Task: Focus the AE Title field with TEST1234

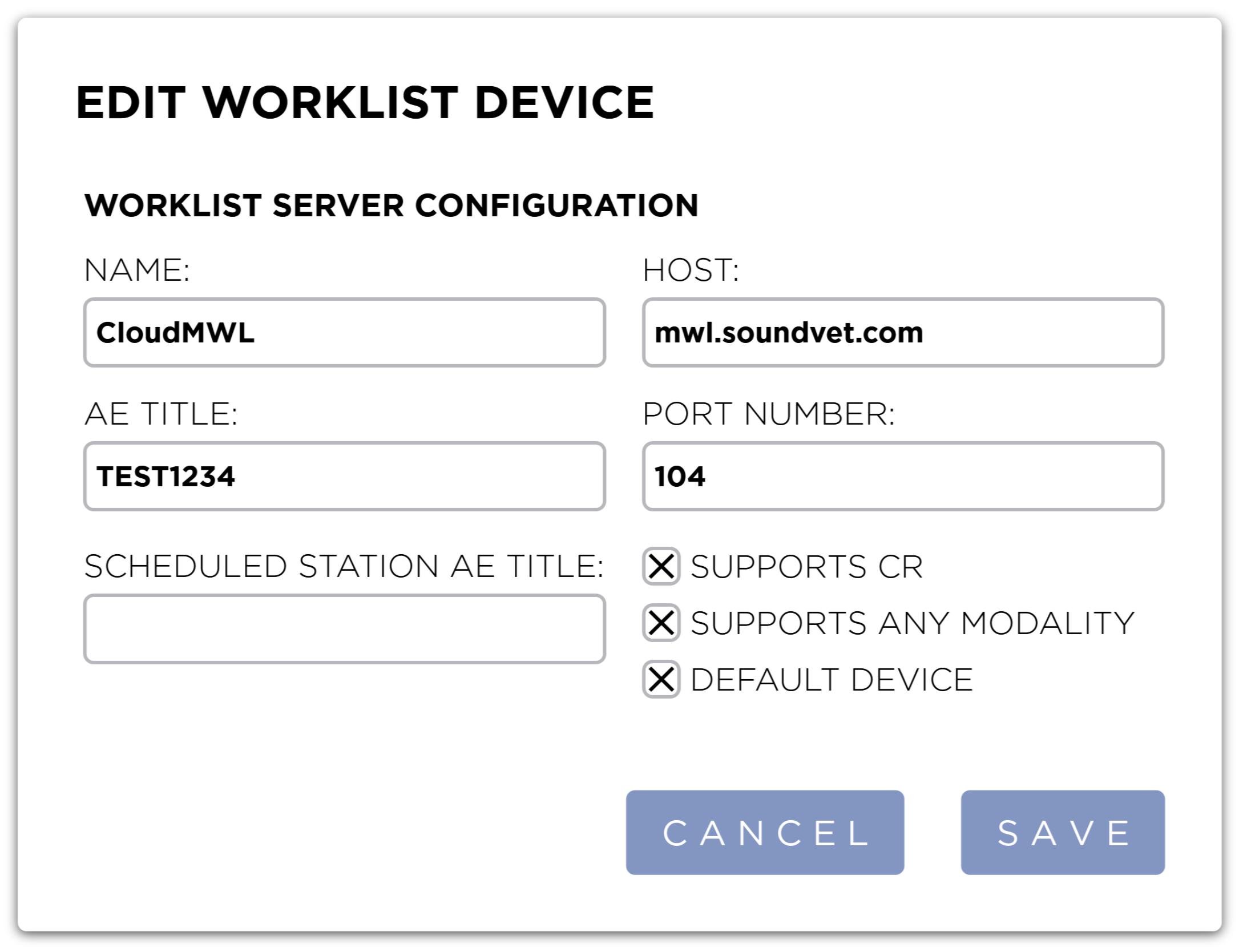Action: coord(344,476)
